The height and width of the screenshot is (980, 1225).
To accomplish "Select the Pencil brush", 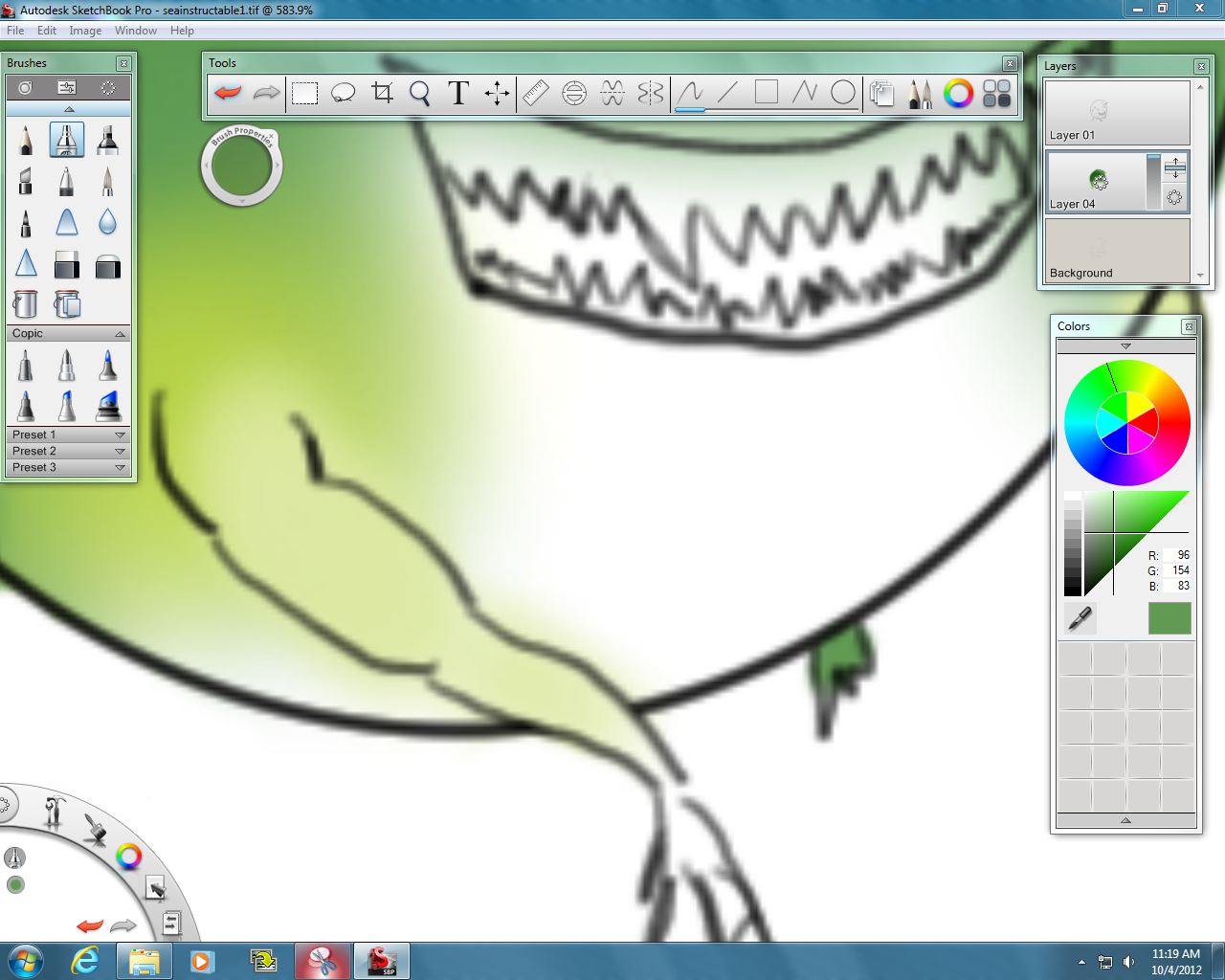I will (x=25, y=139).
